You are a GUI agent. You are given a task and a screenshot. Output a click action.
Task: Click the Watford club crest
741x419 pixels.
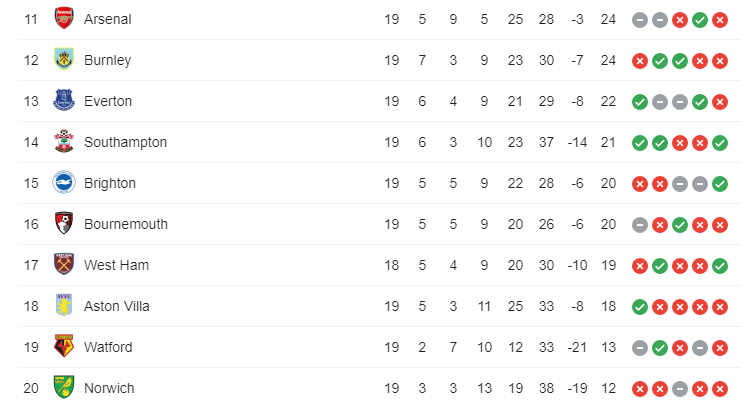click(64, 347)
